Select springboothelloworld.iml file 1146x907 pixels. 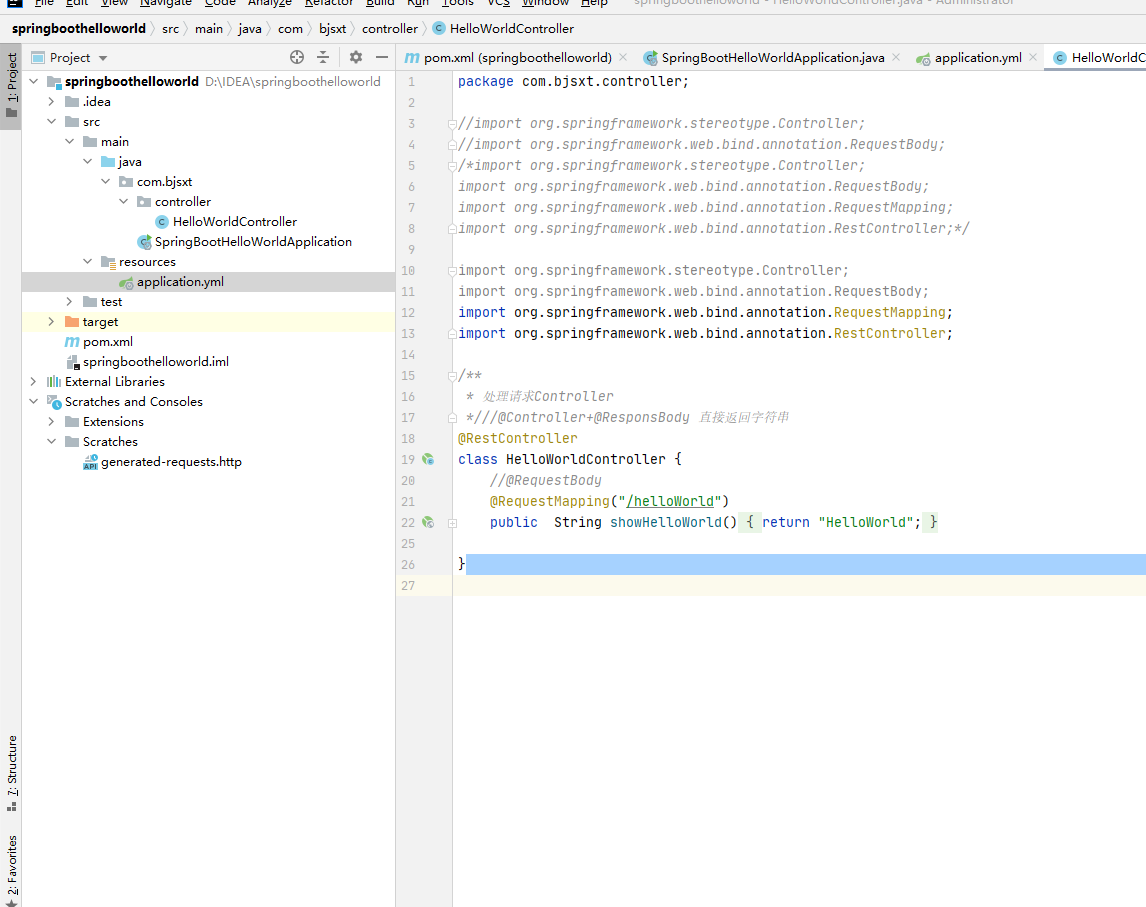156,362
